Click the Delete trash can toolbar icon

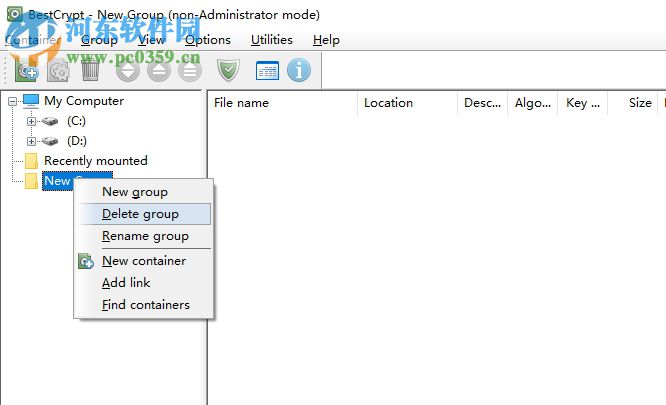pos(90,70)
